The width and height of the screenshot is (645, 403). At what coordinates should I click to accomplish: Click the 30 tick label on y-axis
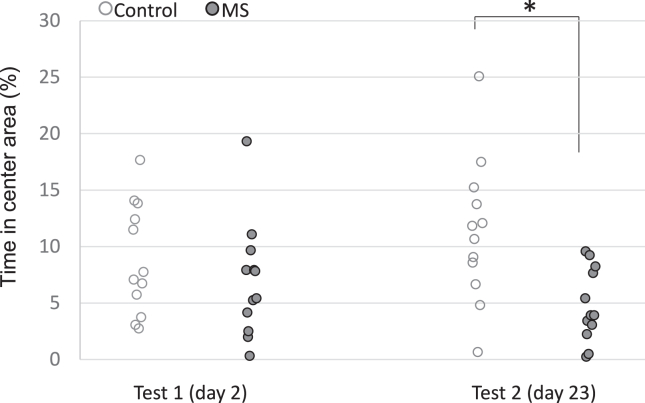click(x=50, y=21)
